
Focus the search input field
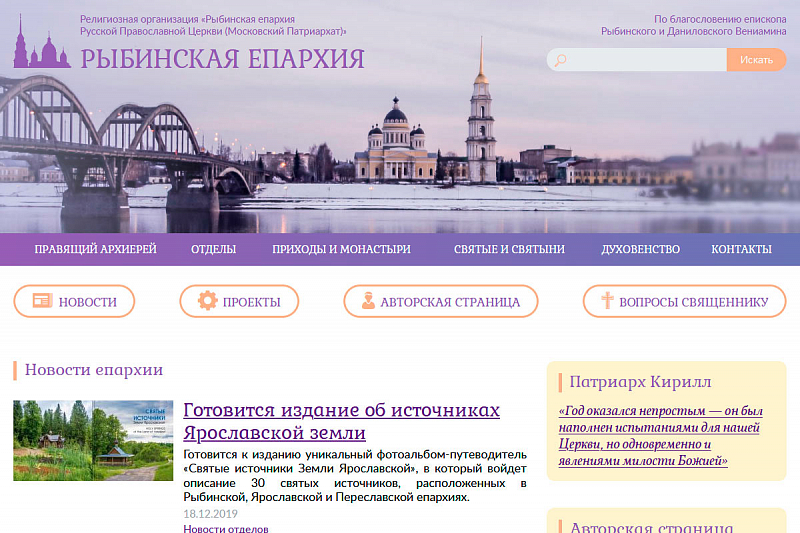(637, 60)
